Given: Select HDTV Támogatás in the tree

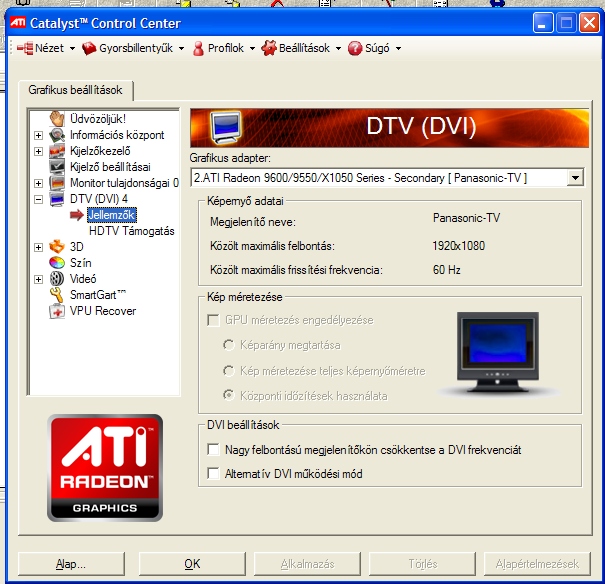Looking at the screenshot, I should (132, 231).
